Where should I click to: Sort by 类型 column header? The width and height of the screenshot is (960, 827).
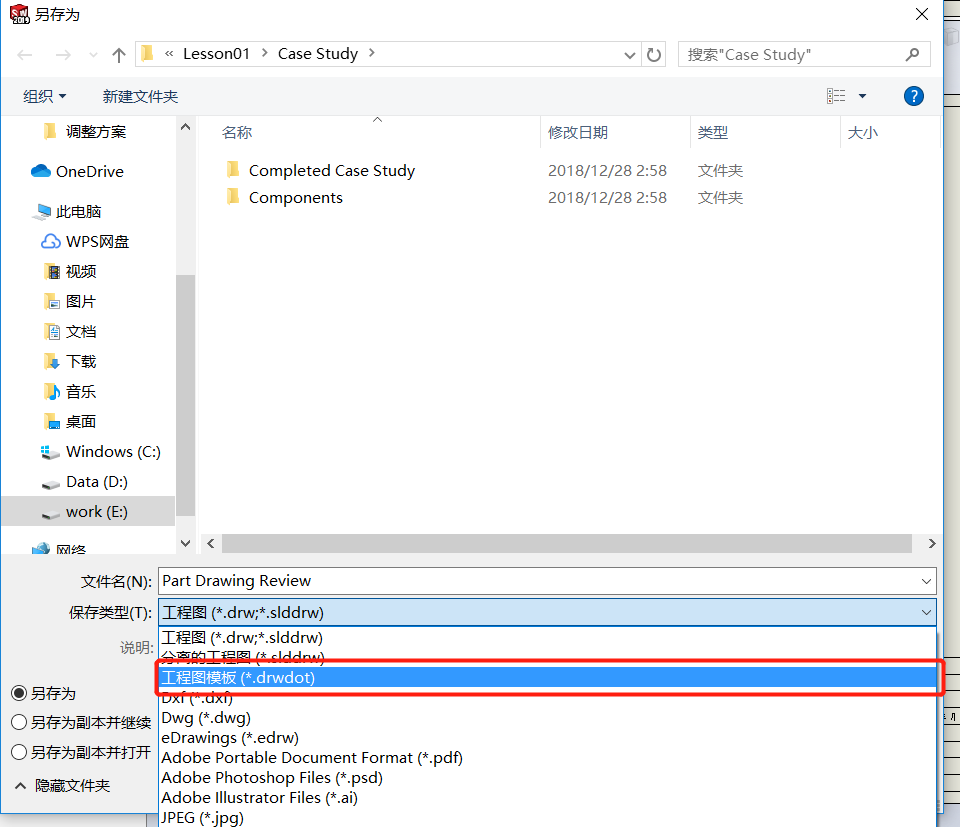point(713,133)
